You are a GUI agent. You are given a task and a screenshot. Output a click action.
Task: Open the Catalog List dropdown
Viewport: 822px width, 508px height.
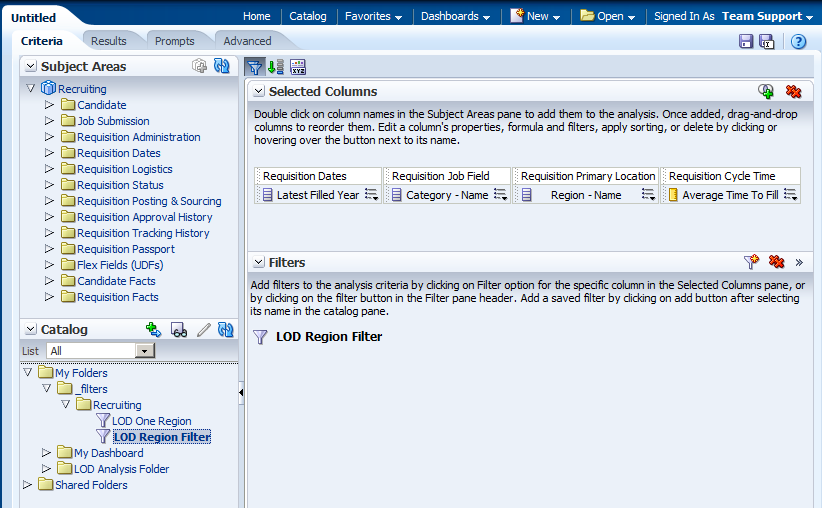144,351
